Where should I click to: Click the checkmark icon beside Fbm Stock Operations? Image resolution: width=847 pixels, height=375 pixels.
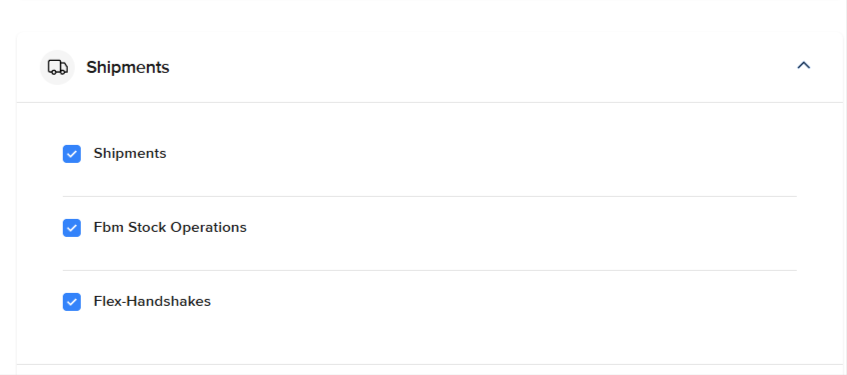click(x=72, y=228)
